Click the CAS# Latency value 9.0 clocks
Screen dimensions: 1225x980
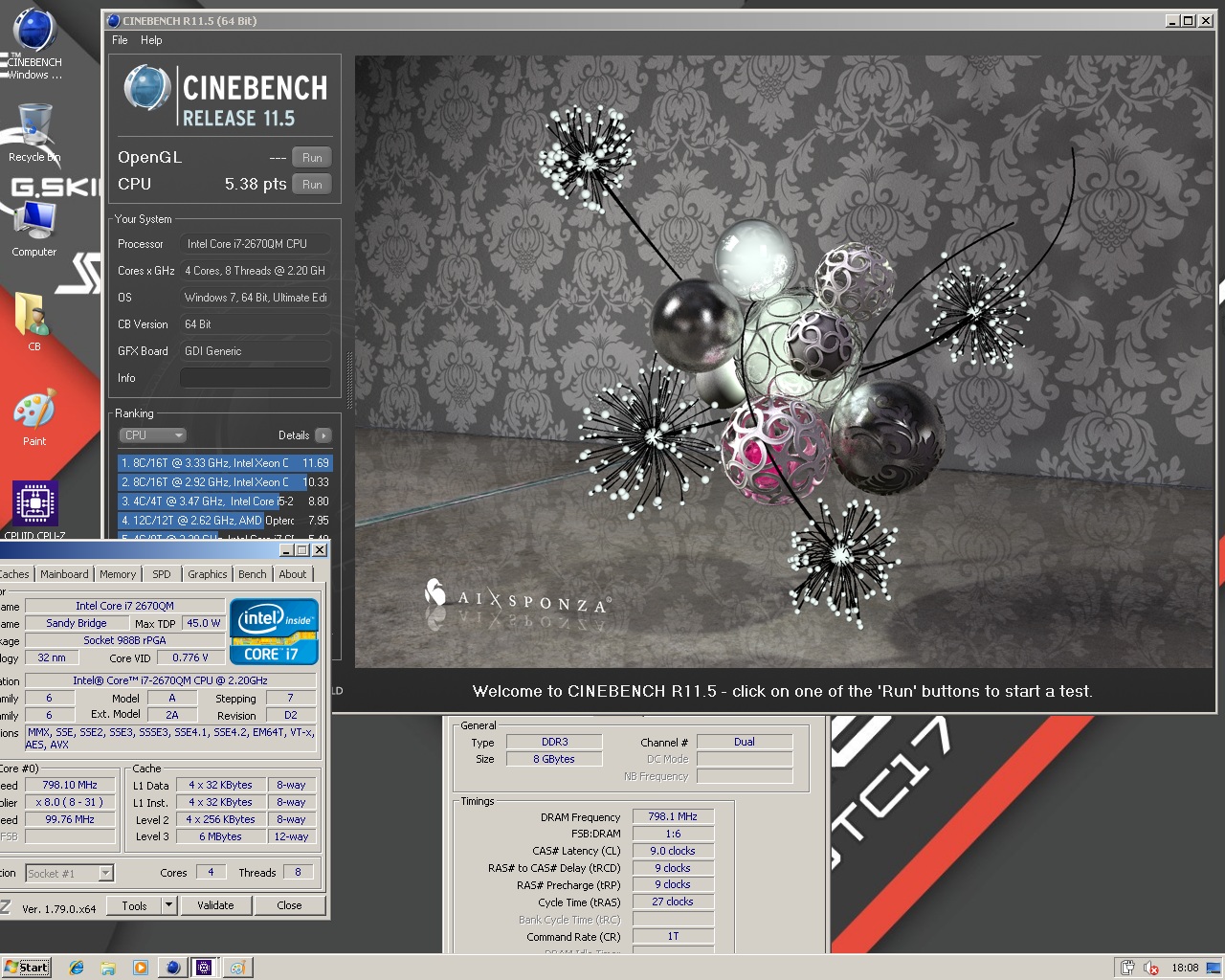[x=673, y=851]
